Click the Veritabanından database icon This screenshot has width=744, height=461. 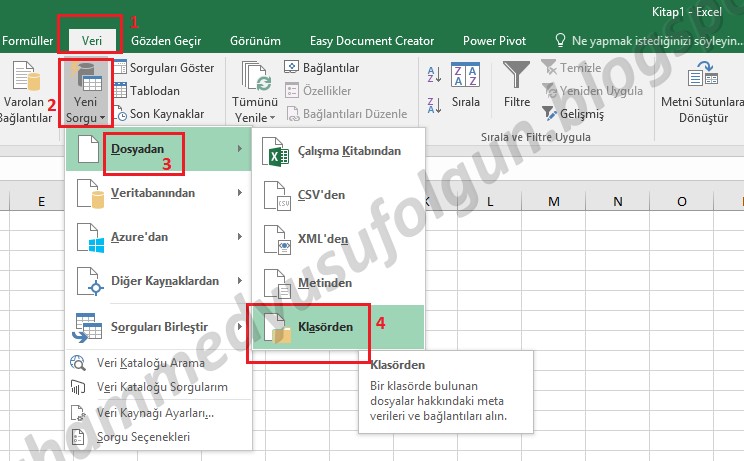(91, 193)
